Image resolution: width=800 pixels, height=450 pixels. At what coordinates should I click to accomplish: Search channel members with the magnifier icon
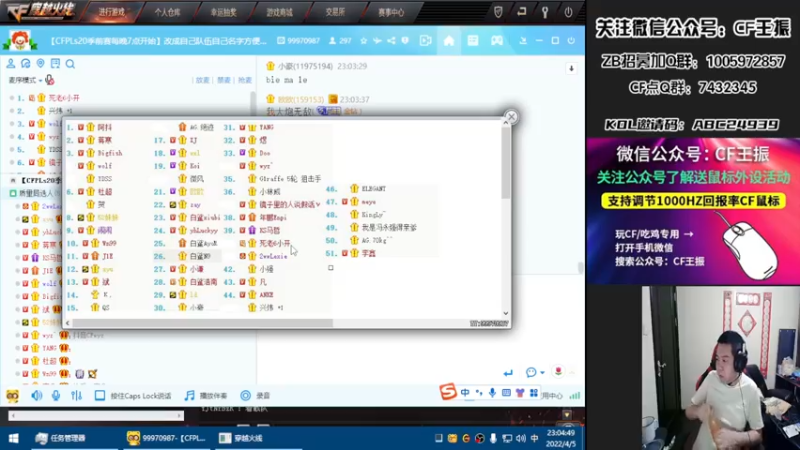[x=70, y=63]
